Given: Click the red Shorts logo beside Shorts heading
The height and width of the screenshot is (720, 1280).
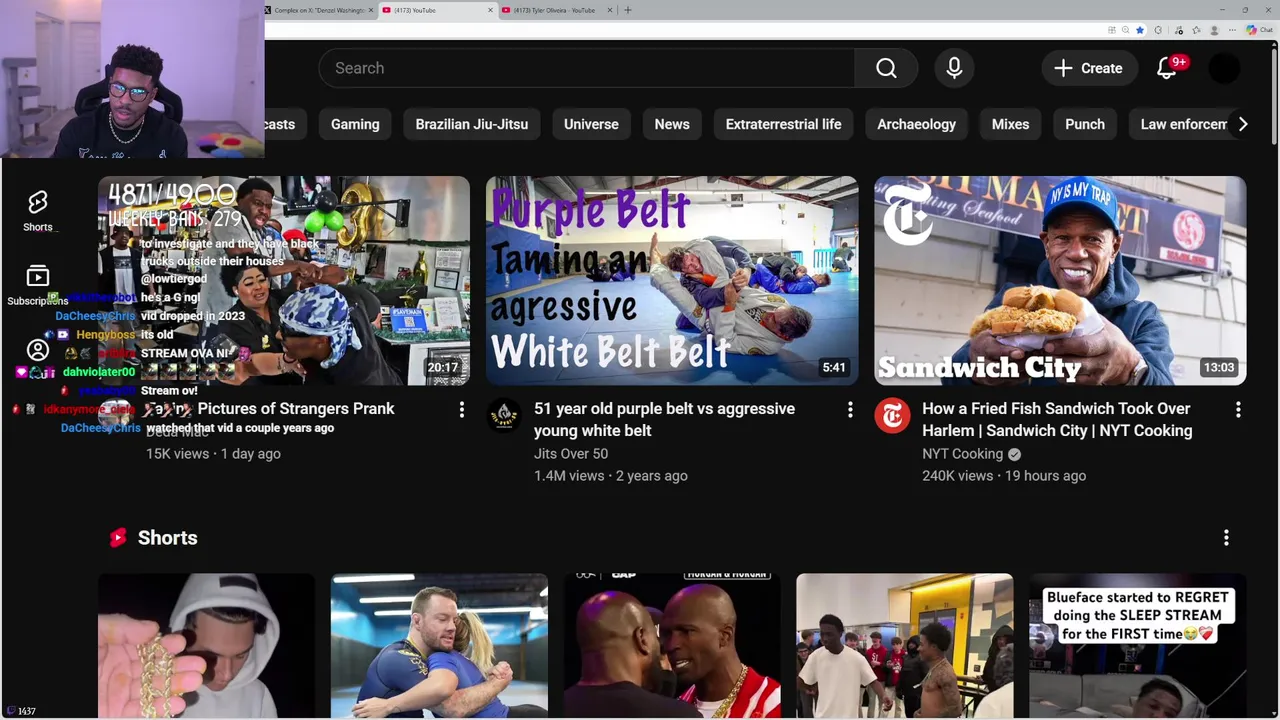Looking at the screenshot, I should [x=118, y=538].
